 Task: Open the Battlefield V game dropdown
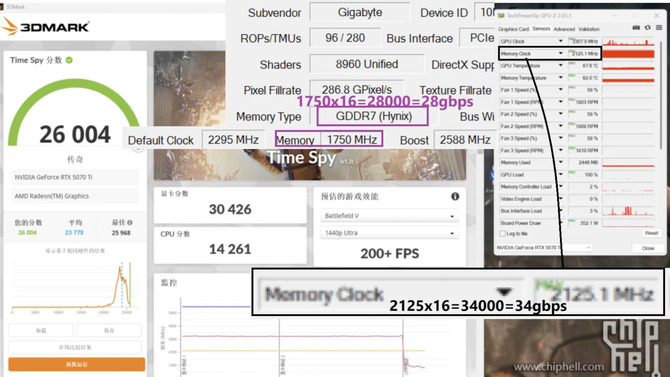pyautogui.click(x=389, y=216)
